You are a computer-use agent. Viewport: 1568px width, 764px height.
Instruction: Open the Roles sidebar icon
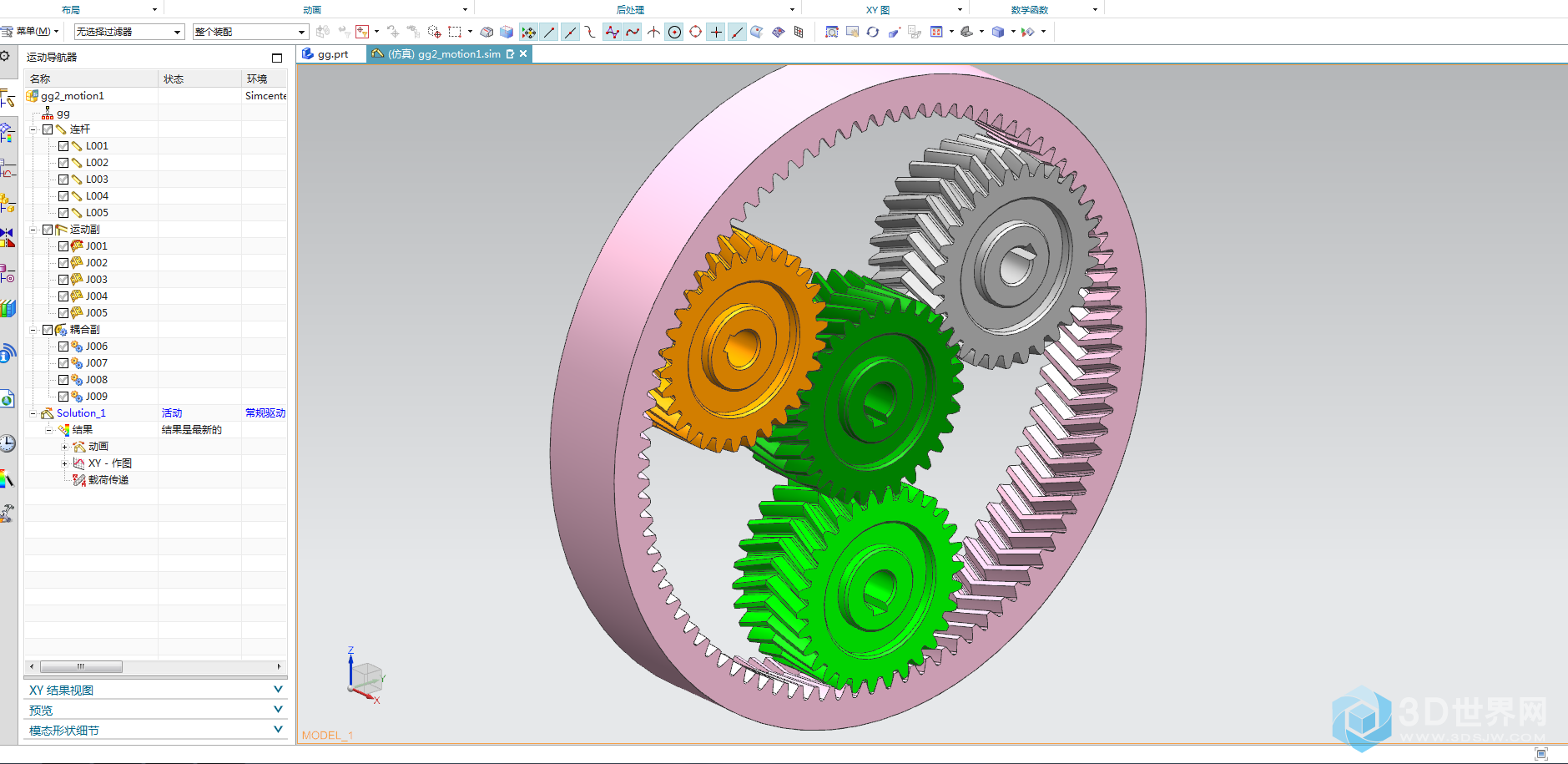click(8, 513)
